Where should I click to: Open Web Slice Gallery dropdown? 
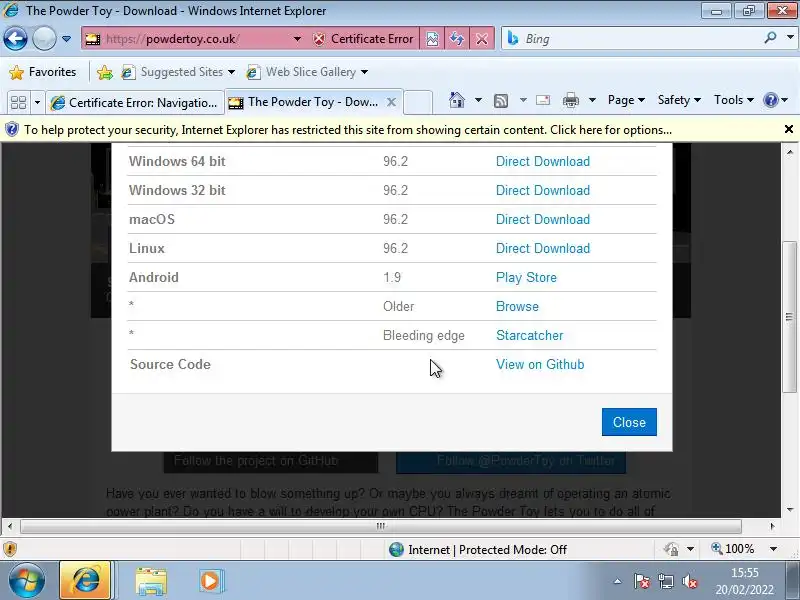(x=307, y=72)
